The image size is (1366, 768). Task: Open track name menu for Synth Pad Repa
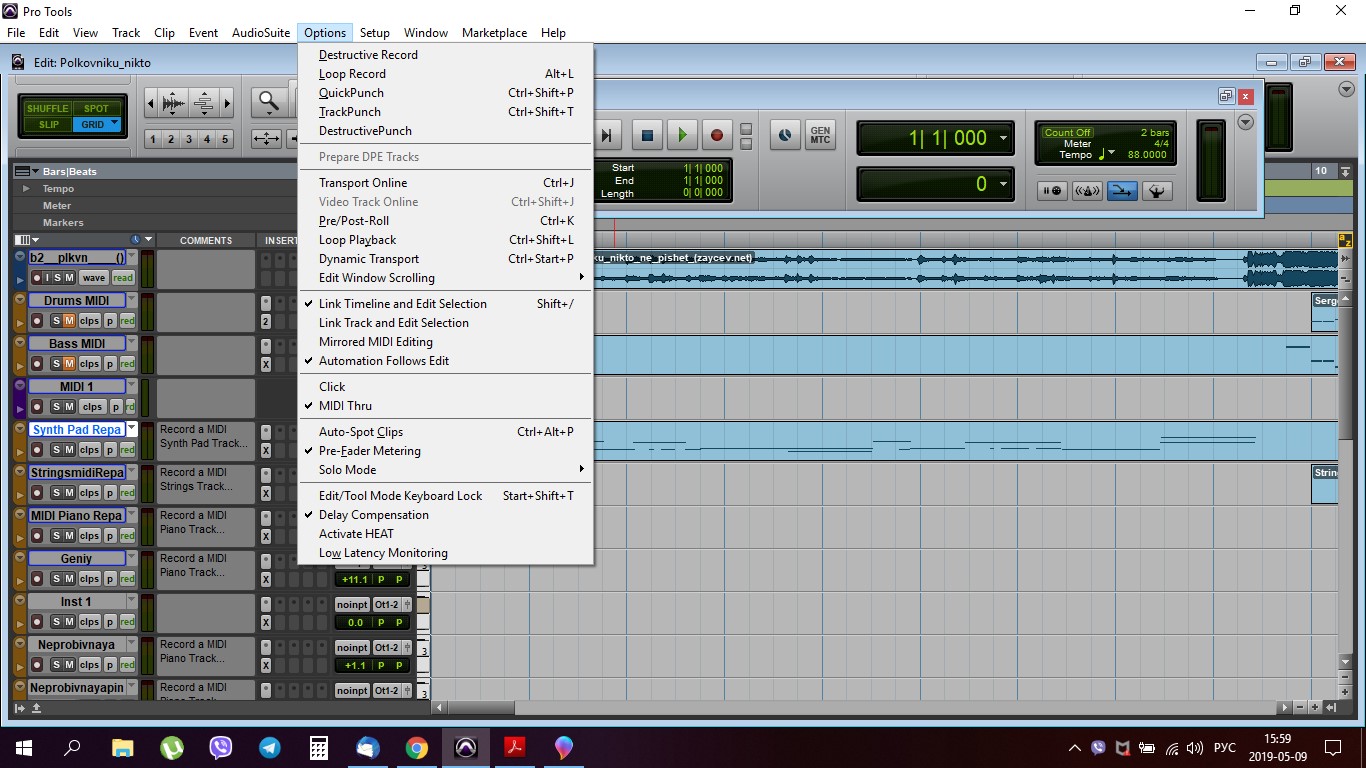(131, 429)
